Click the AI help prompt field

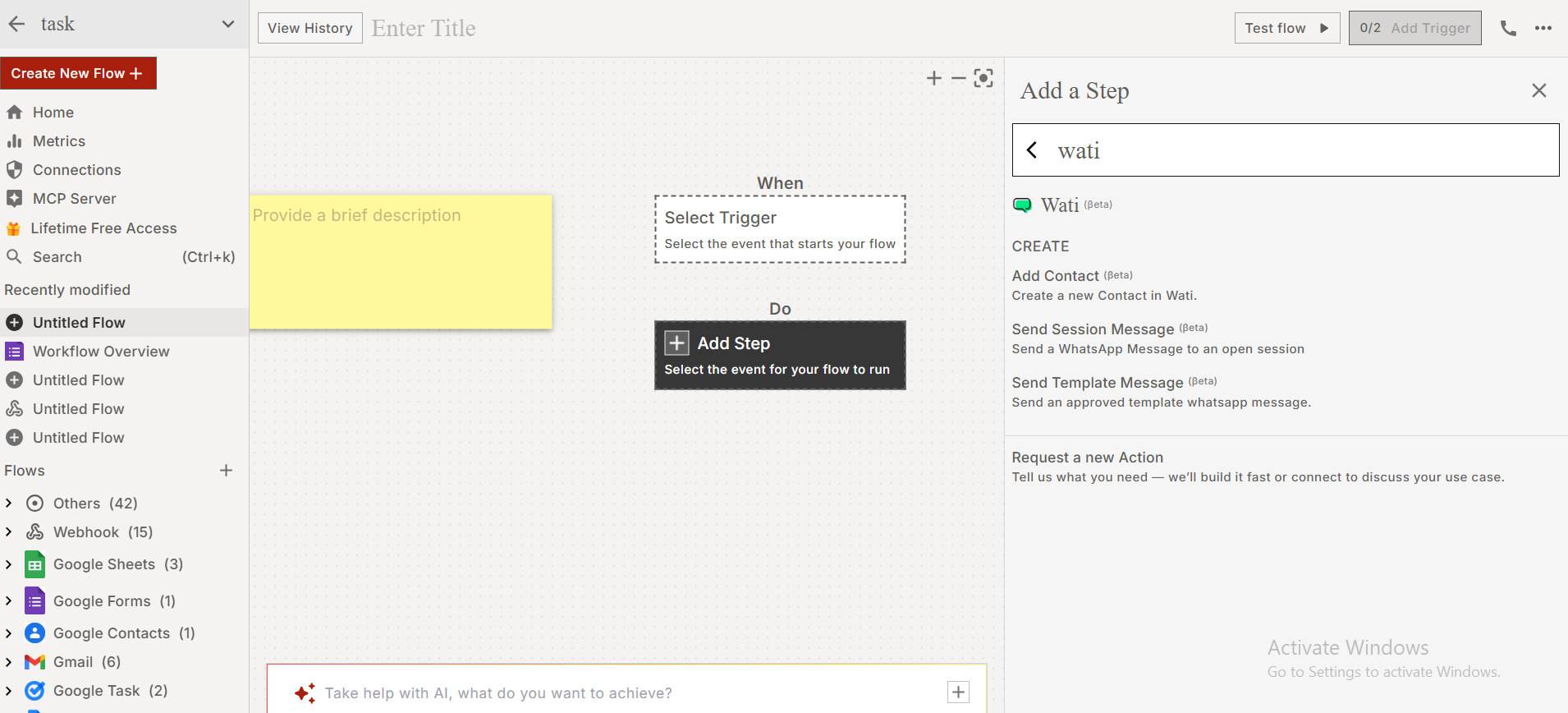pos(628,693)
